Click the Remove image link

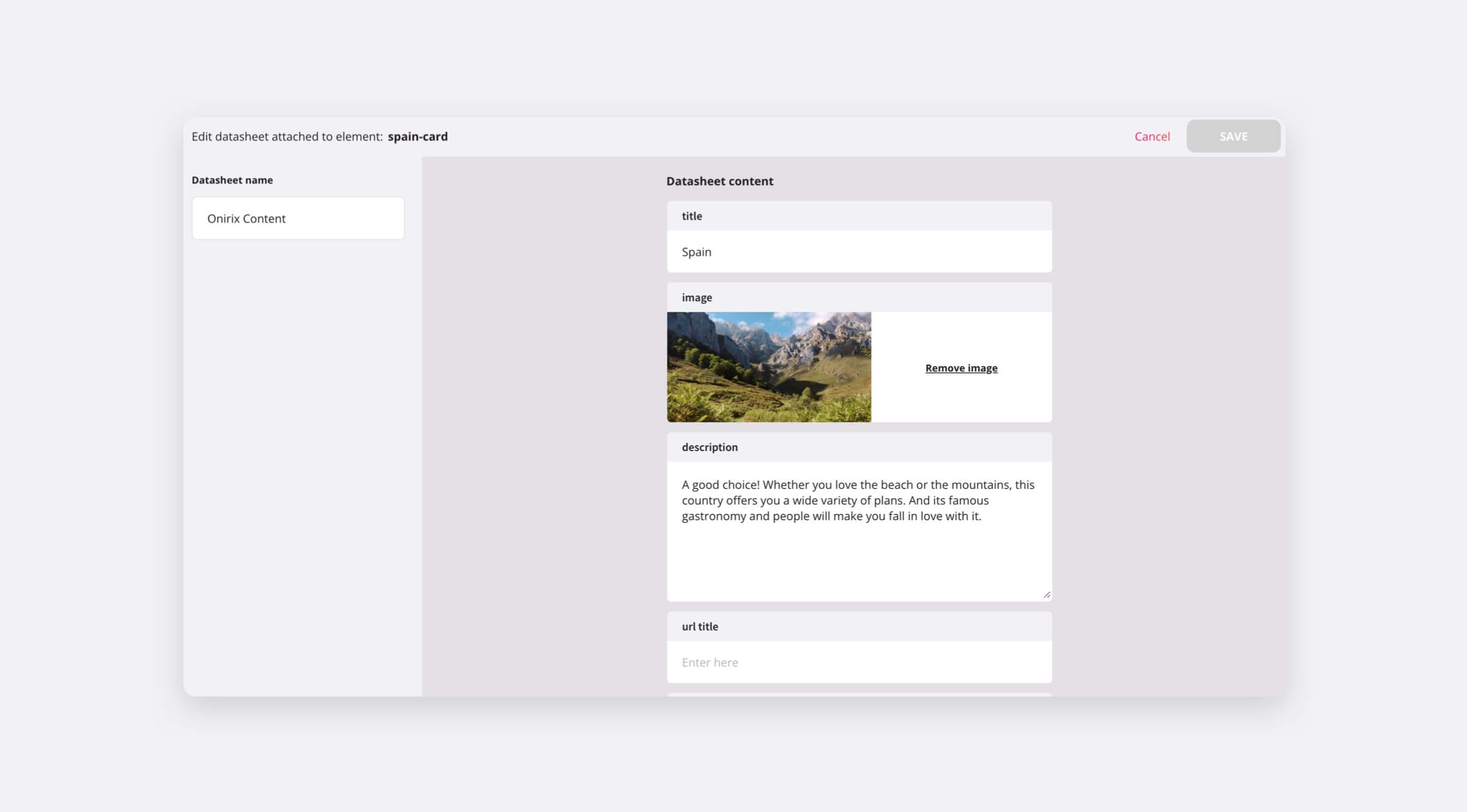tap(961, 368)
